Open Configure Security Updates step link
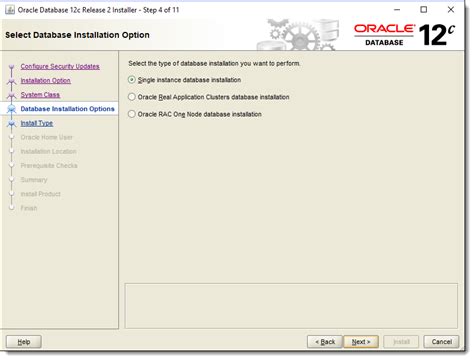The height and width of the screenshot is (360, 474). [x=60, y=66]
